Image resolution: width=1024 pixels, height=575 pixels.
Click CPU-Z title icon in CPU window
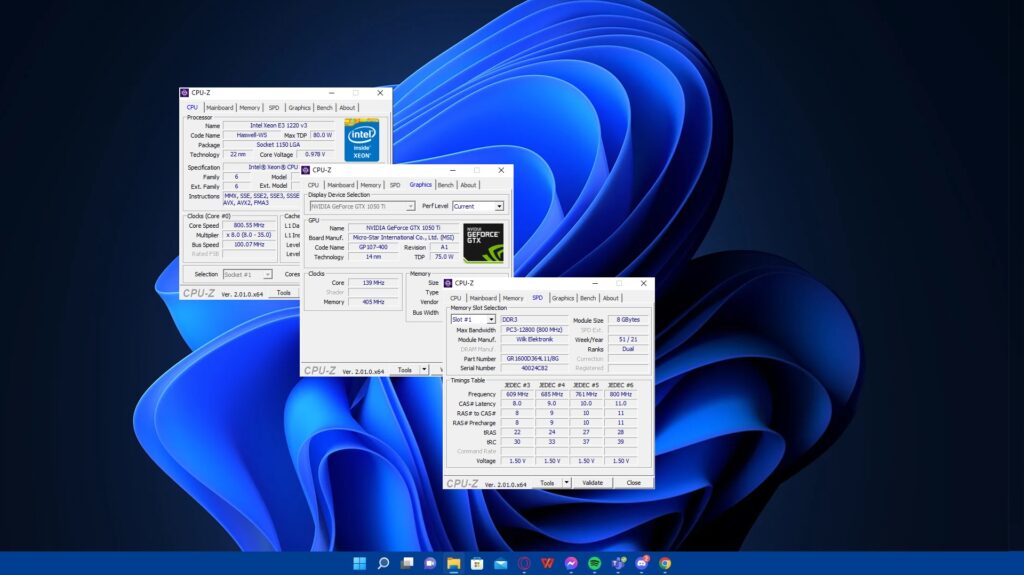pyautogui.click(x=185, y=93)
